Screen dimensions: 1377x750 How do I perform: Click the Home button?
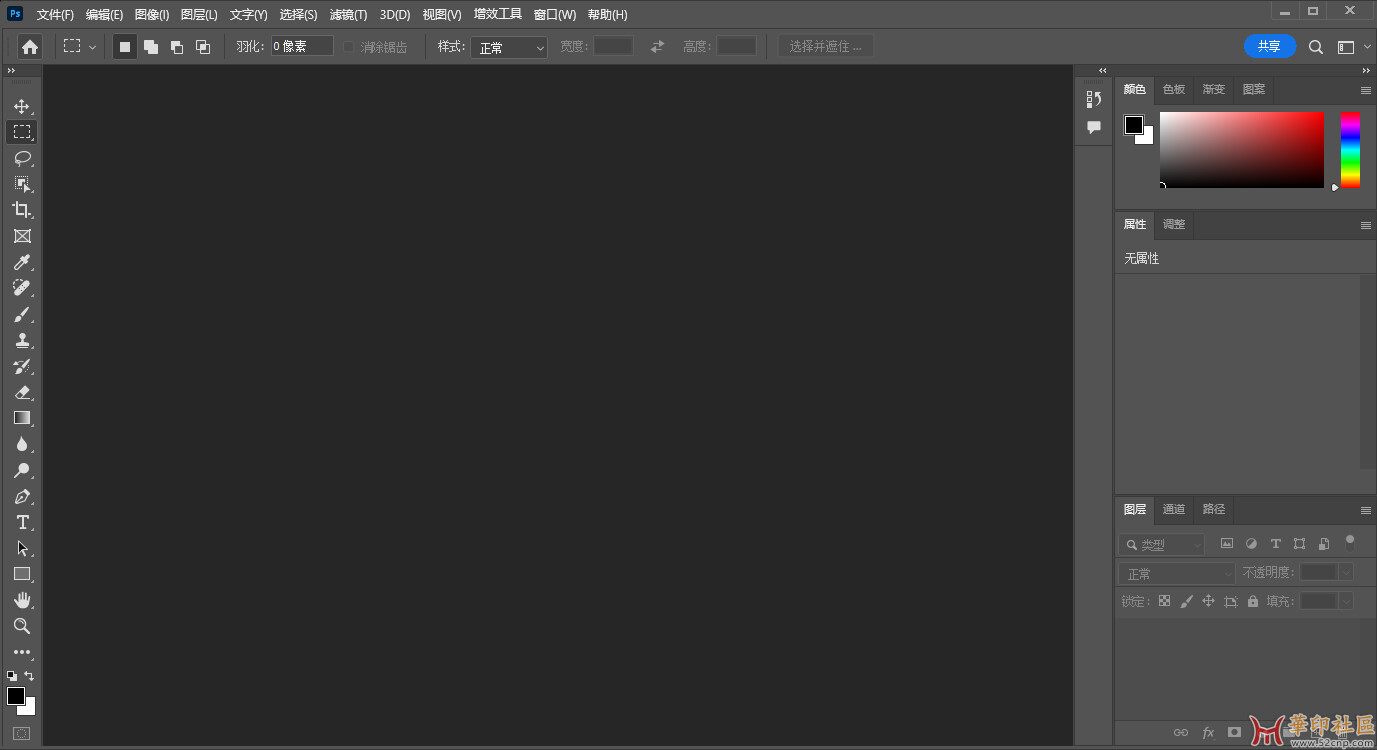(x=30, y=47)
